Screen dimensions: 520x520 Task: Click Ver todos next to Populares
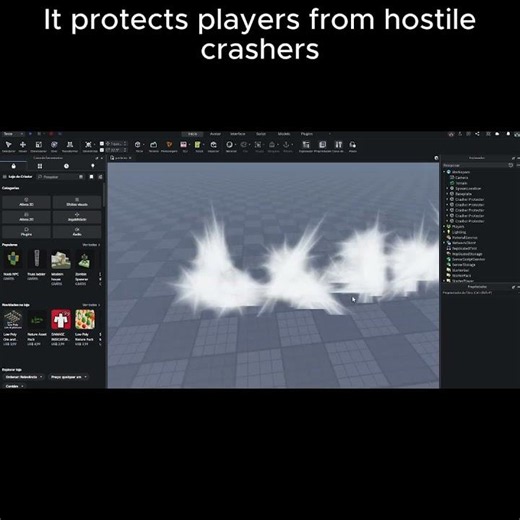[91, 245]
